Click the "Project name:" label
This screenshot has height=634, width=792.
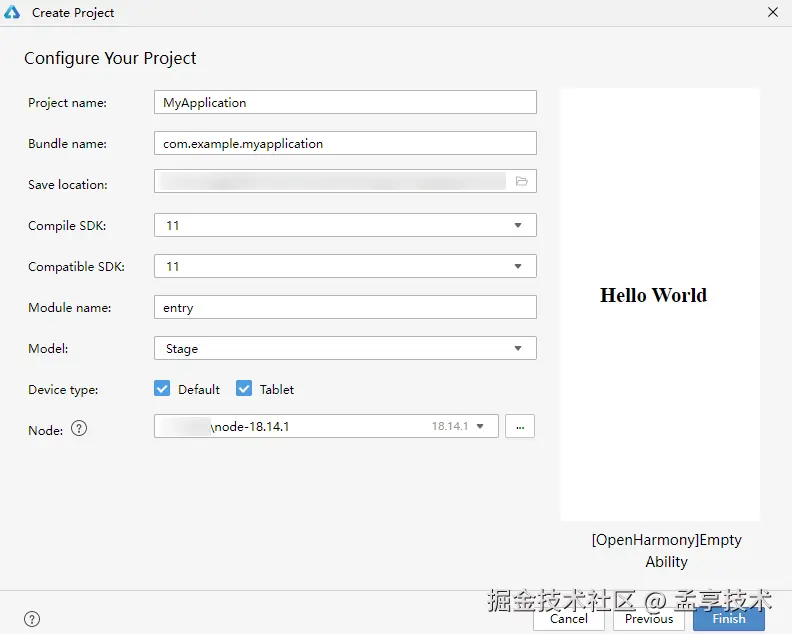(x=68, y=103)
